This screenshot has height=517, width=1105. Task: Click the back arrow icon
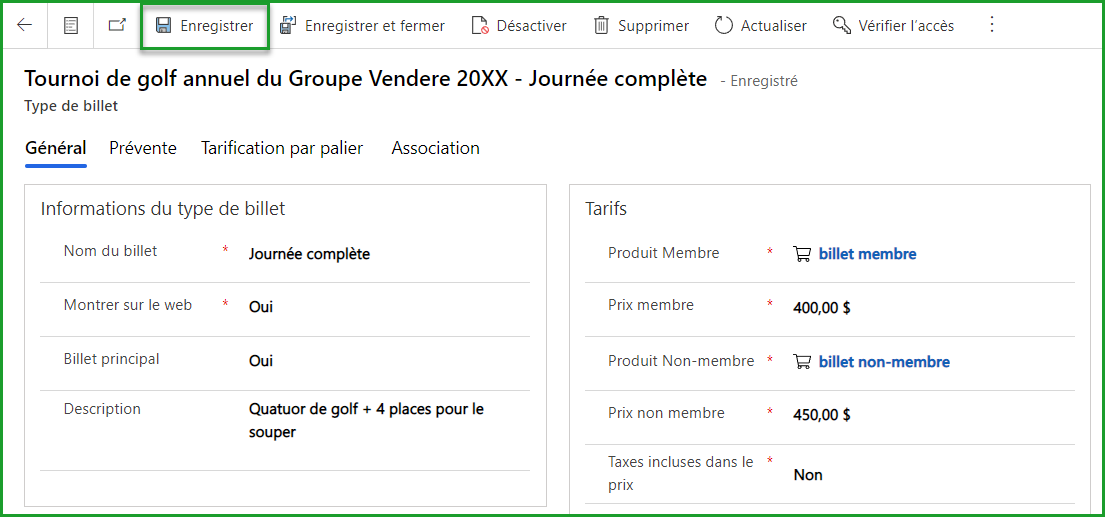point(25,26)
